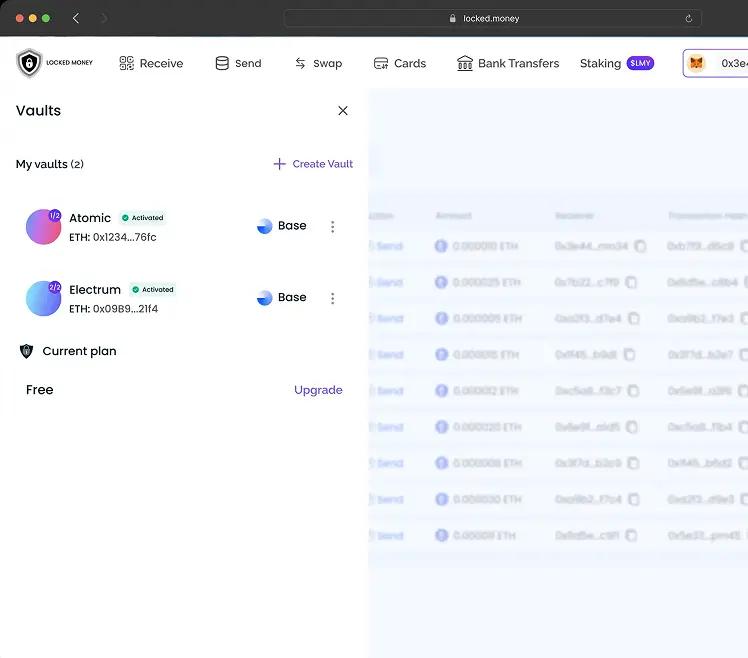
Task: Open the Cards section
Action: 399,63
